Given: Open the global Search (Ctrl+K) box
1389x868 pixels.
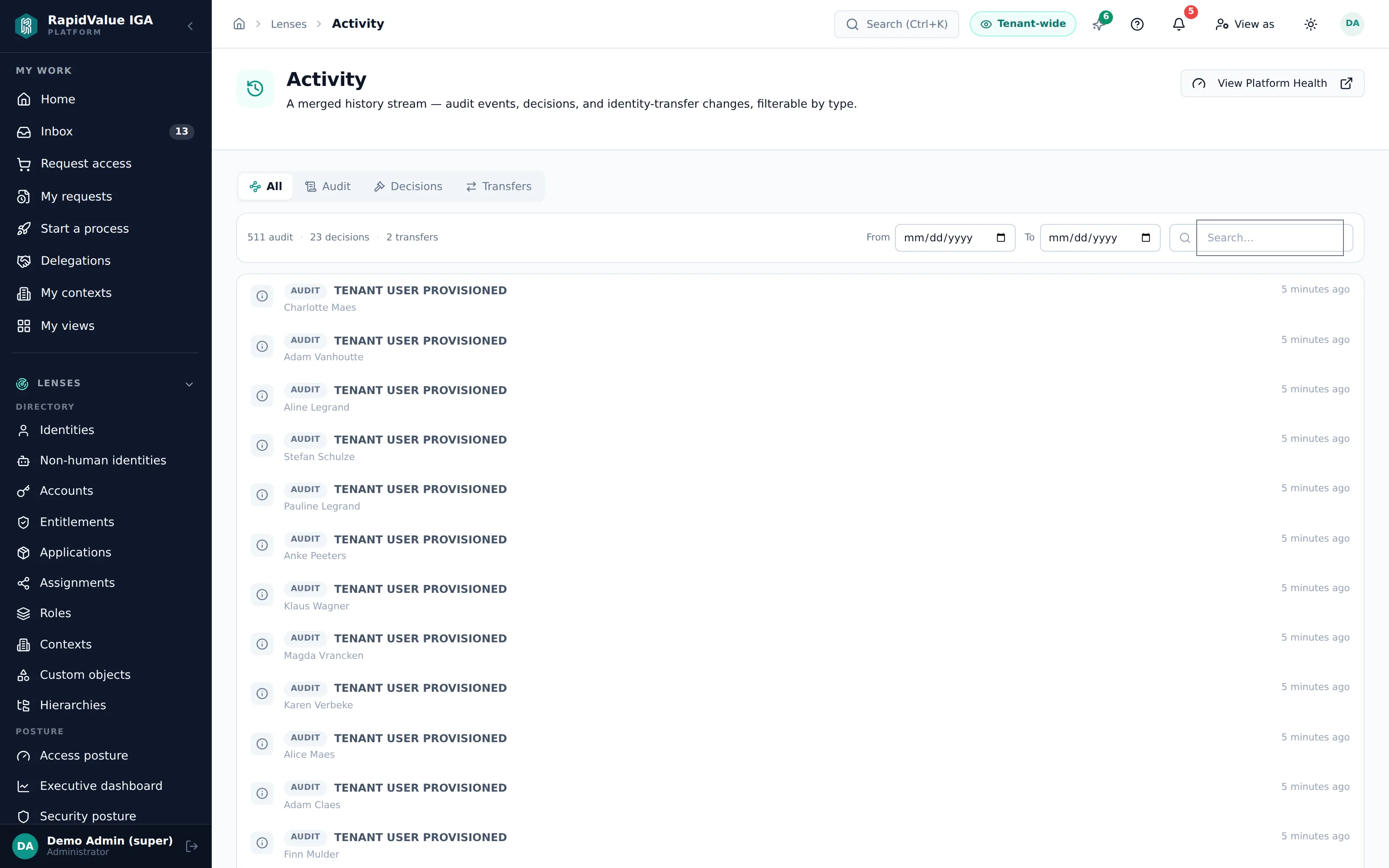Looking at the screenshot, I should click(x=896, y=24).
